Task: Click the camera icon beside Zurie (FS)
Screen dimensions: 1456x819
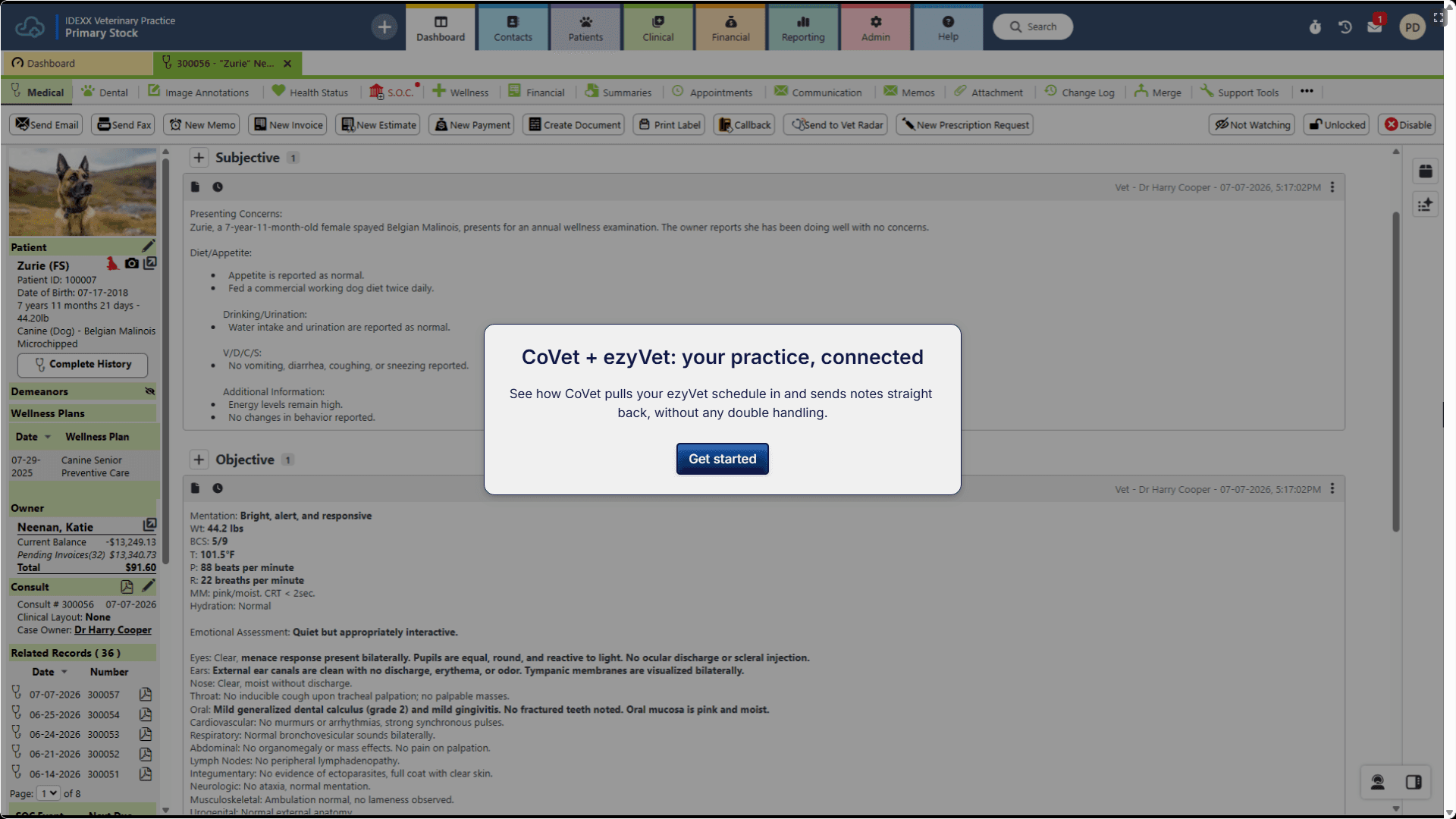Action: (x=132, y=263)
